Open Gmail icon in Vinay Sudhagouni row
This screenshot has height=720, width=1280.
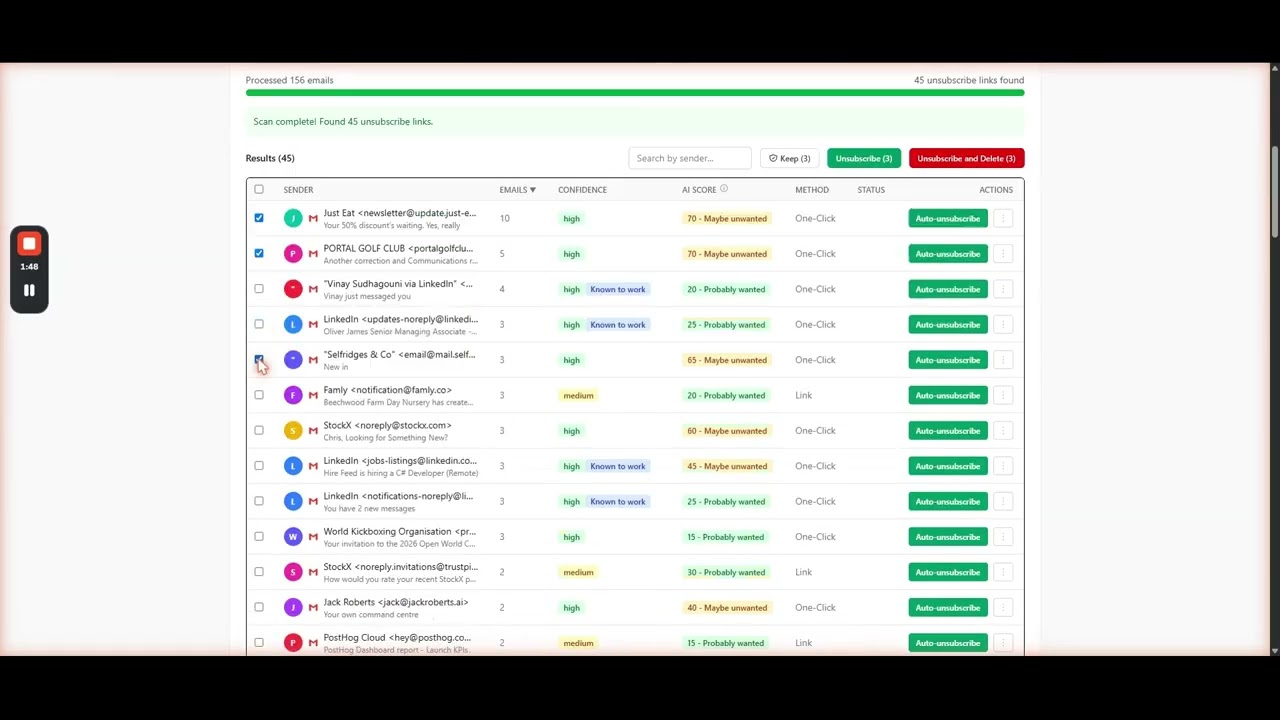pos(313,289)
